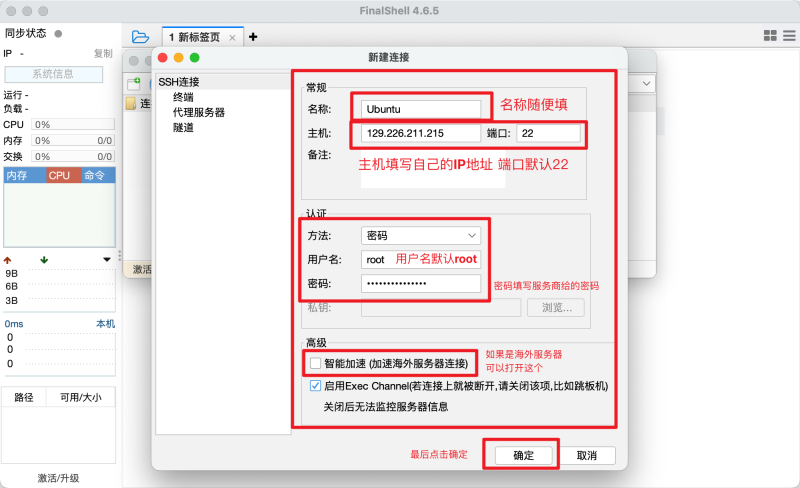Close the 新建连接 dialog with the red button

163,58
